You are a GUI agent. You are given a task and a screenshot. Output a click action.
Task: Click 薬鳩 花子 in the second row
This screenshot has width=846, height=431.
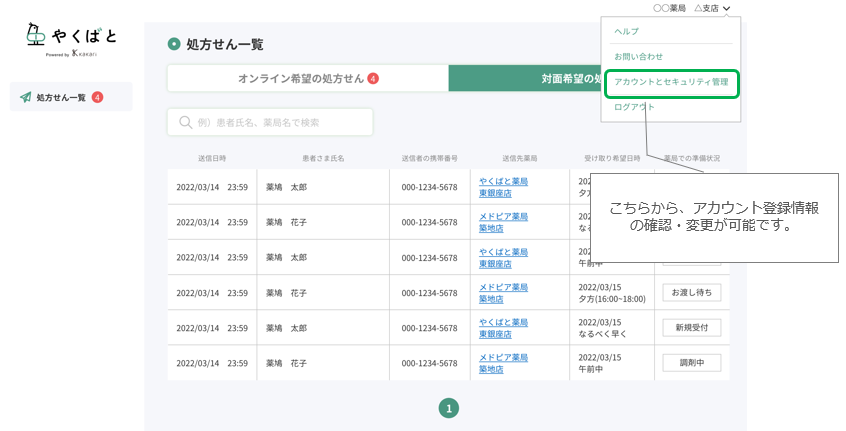click(x=286, y=222)
